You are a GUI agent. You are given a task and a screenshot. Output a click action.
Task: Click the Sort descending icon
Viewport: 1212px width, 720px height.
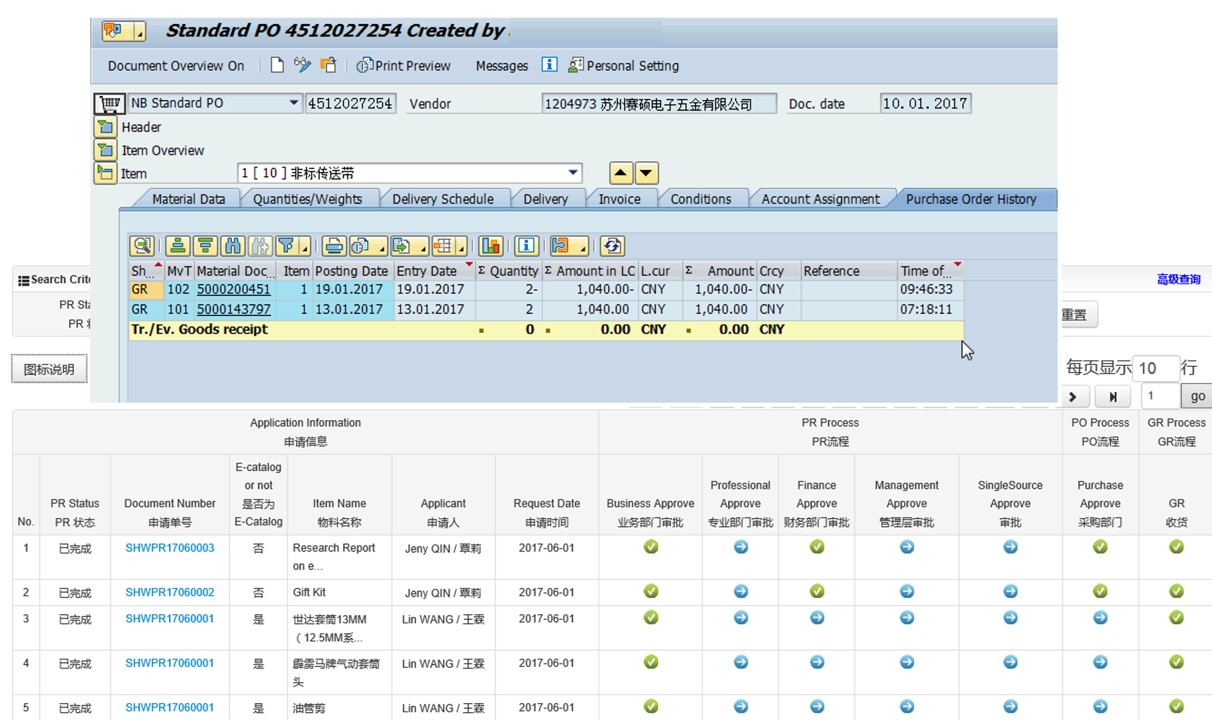click(205, 245)
